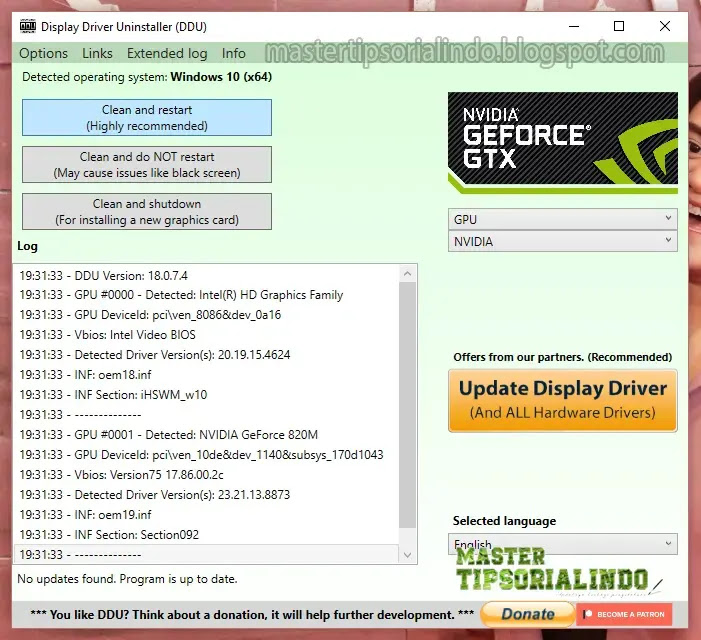Open the Selected language dropdown
Viewport: 701px width, 640px height.
[562, 543]
